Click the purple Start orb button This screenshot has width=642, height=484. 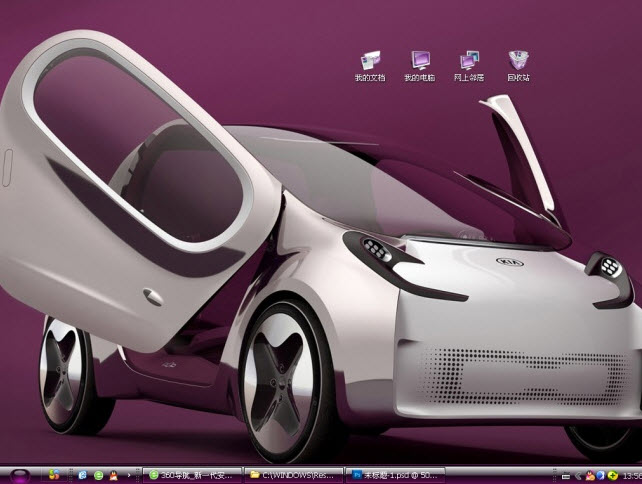20,473
